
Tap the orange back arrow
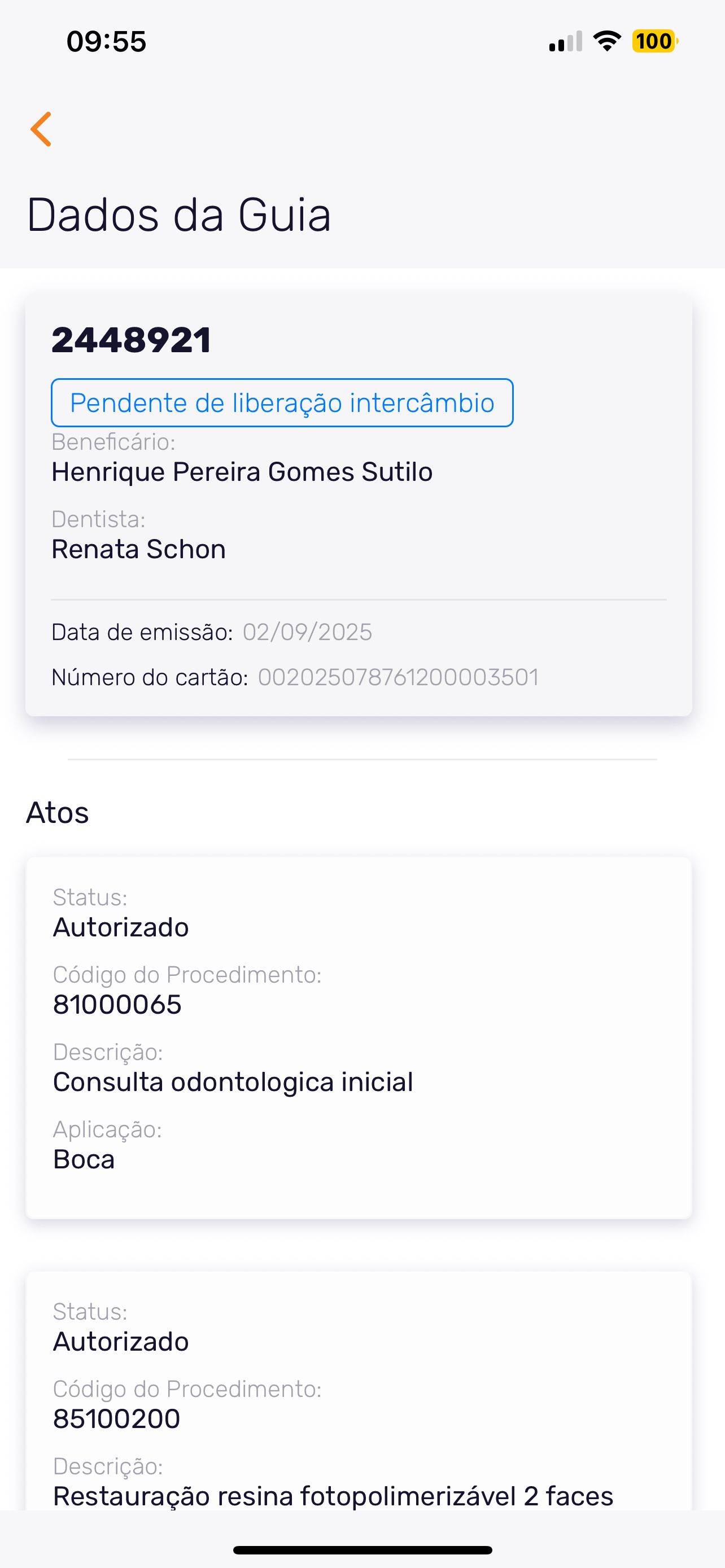pyautogui.click(x=41, y=129)
